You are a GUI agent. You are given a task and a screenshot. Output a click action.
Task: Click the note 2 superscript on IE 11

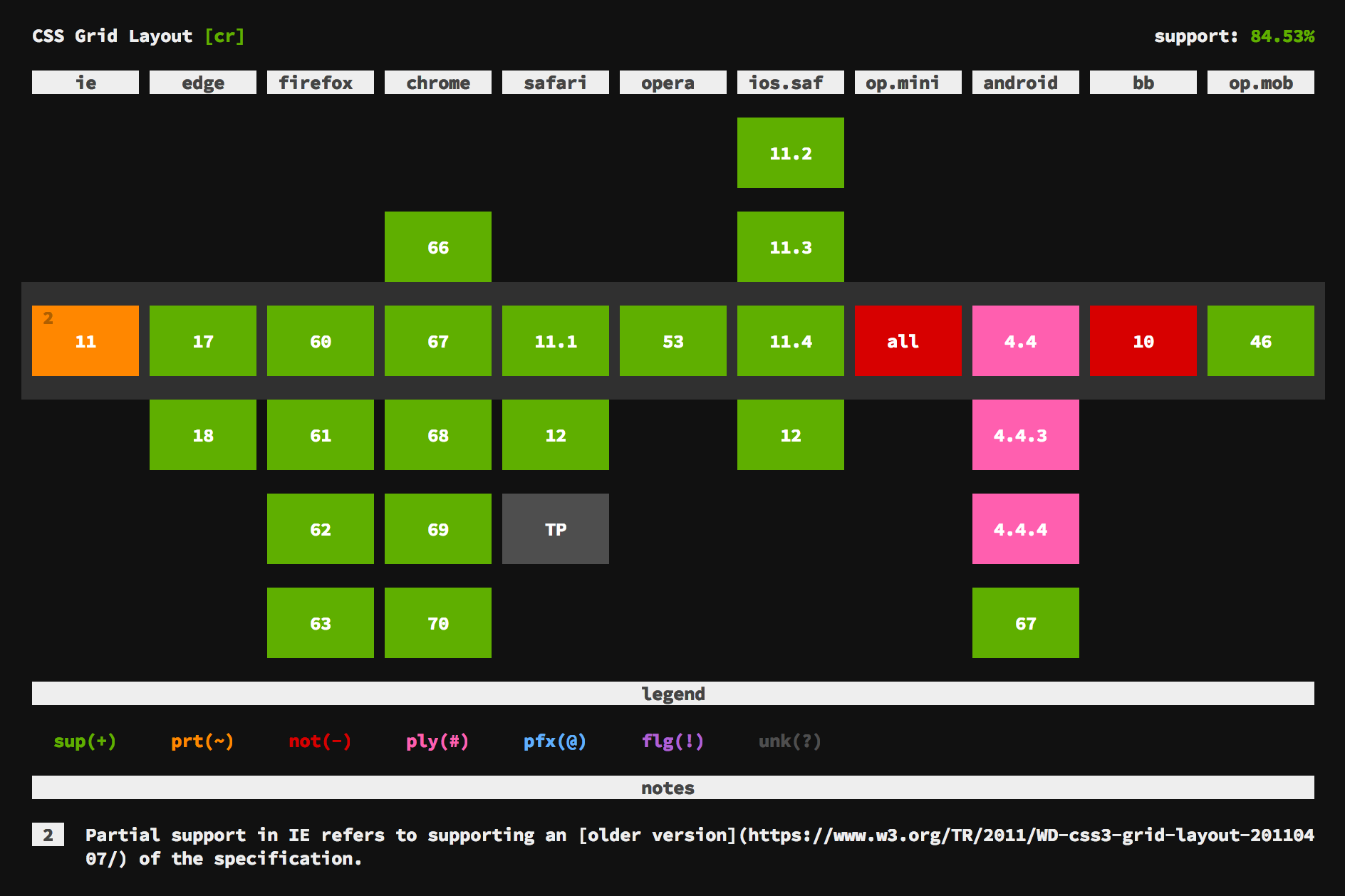point(48,318)
